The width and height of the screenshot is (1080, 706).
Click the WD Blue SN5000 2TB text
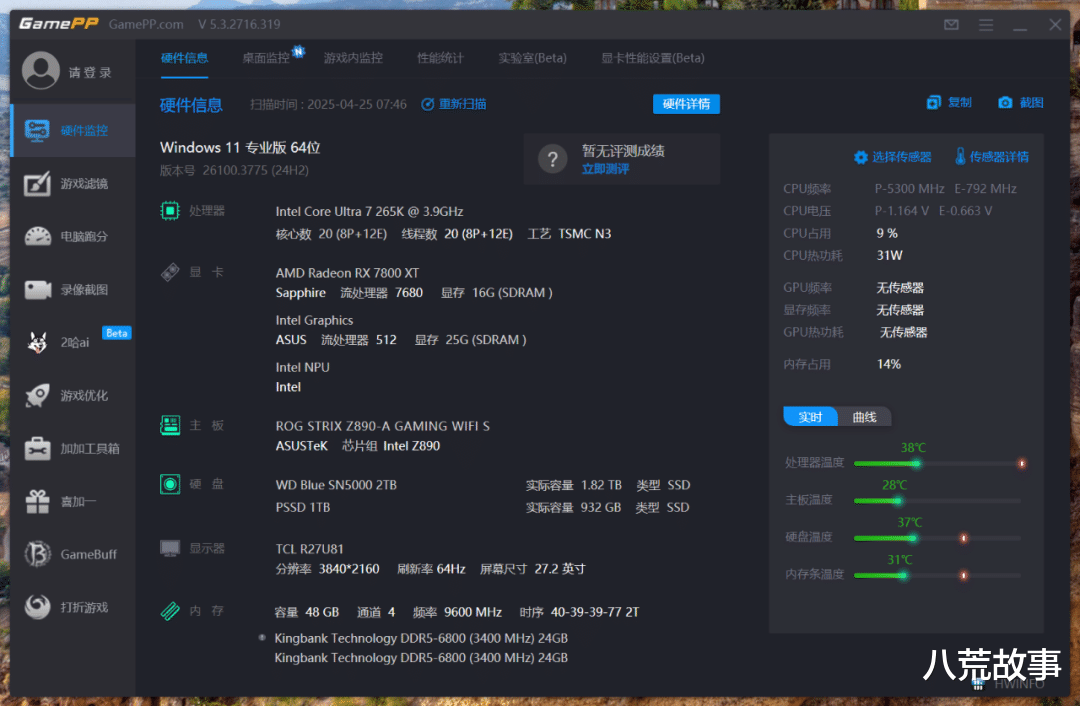tap(336, 485)
